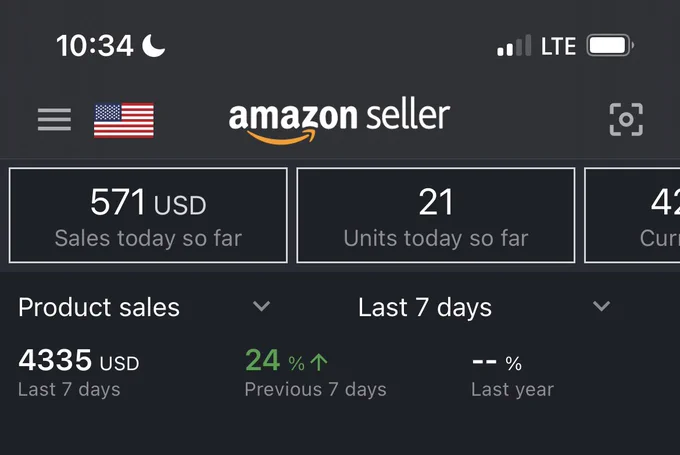This screenshot has height=455, width=680.
Task: Tap the 10:34 clock in status bar
Action: 95,46
